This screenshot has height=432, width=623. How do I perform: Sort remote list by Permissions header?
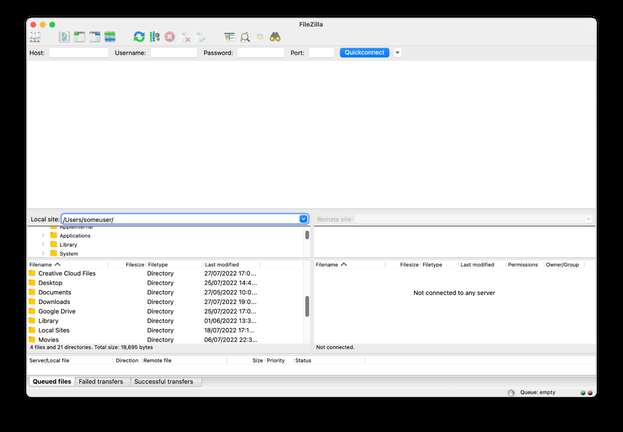pyautogui.click(x=523, y=265)
